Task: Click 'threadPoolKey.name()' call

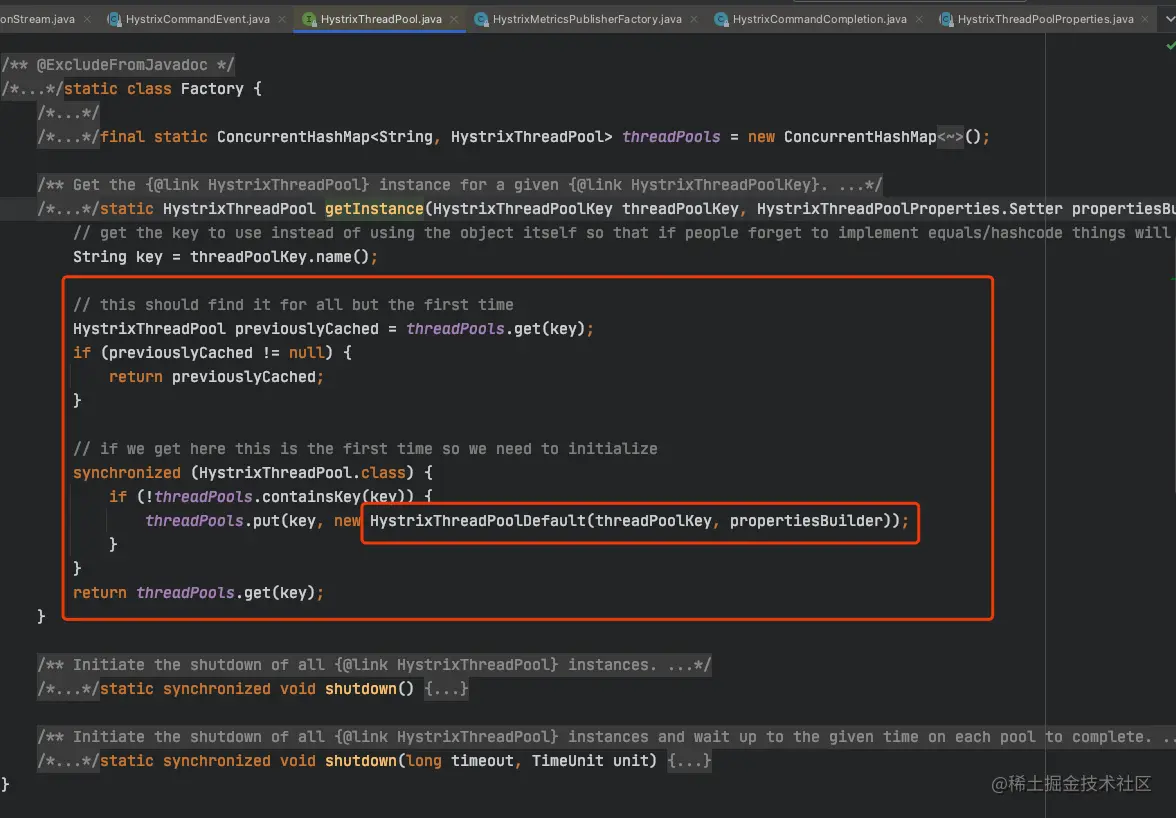Action: point(280,256)
